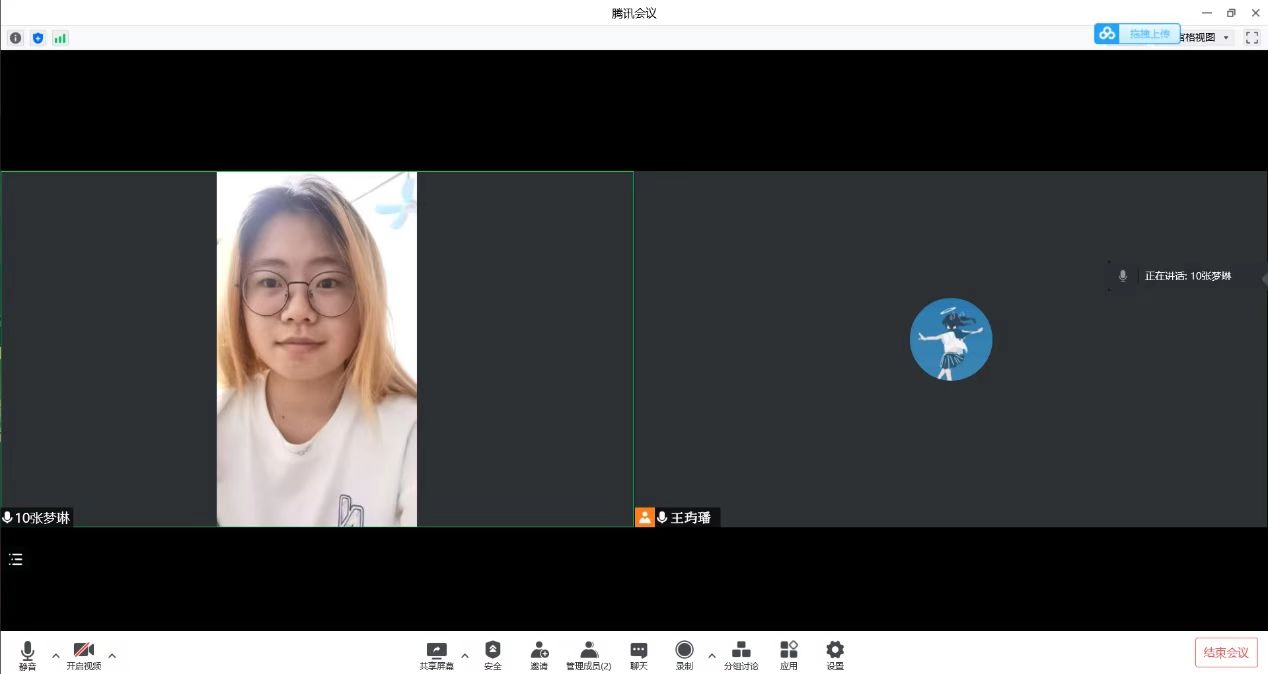Viewport: 1268px width, 674px height.
Task: Enter full screen mode
Action: pos(1251,37)
